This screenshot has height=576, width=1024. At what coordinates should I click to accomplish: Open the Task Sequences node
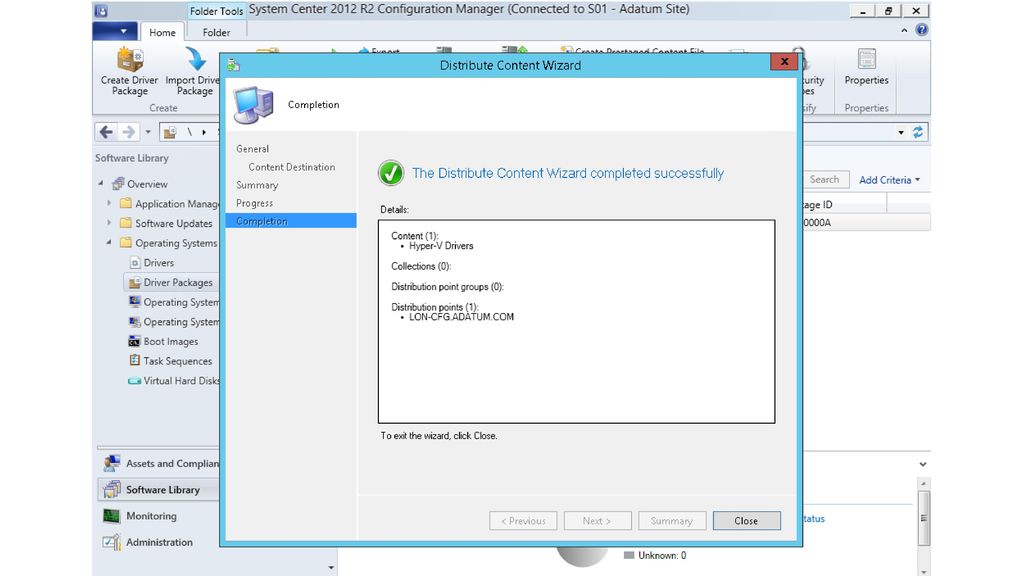click(170, 361)
